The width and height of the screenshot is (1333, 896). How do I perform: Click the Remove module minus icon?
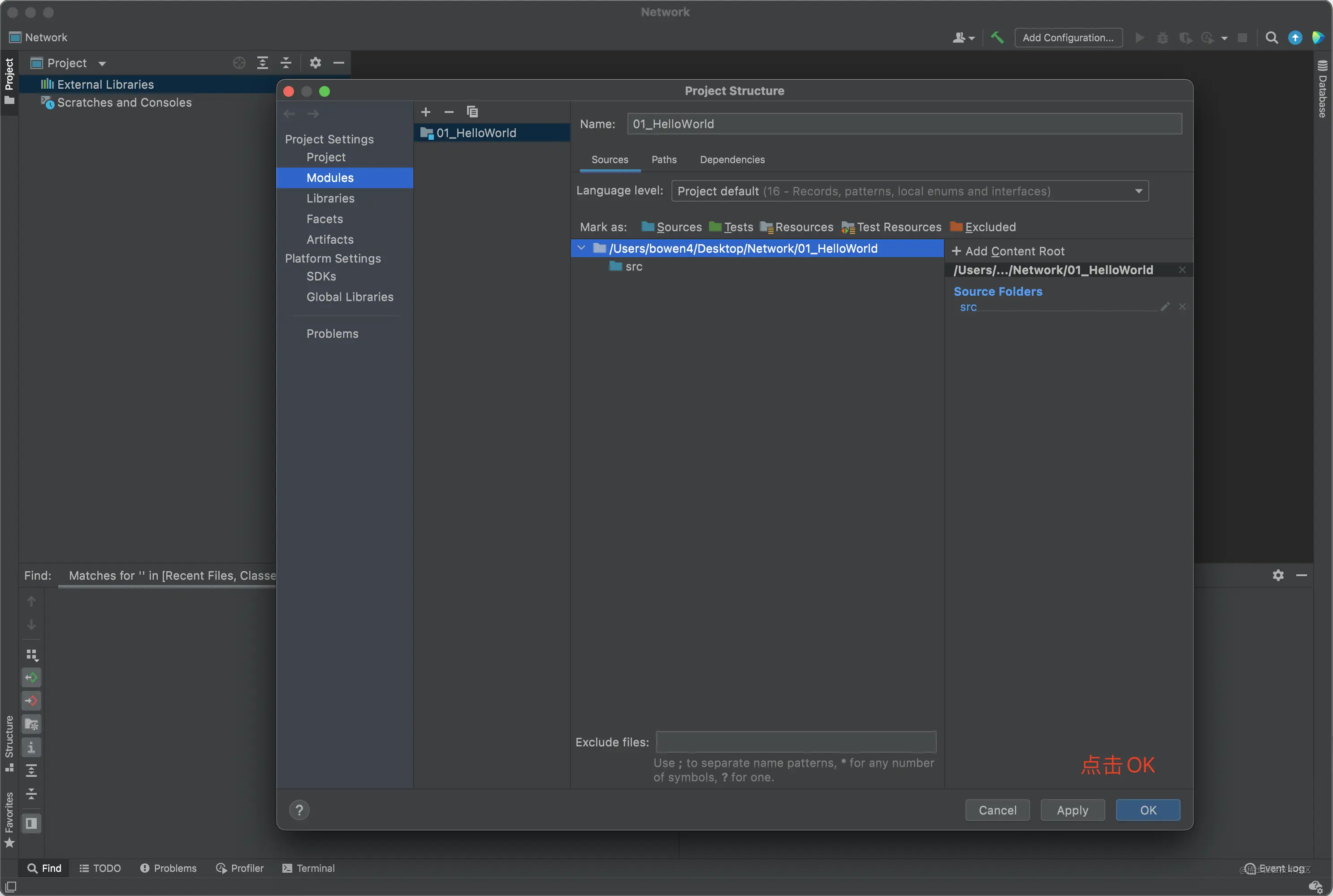[449, 112]
